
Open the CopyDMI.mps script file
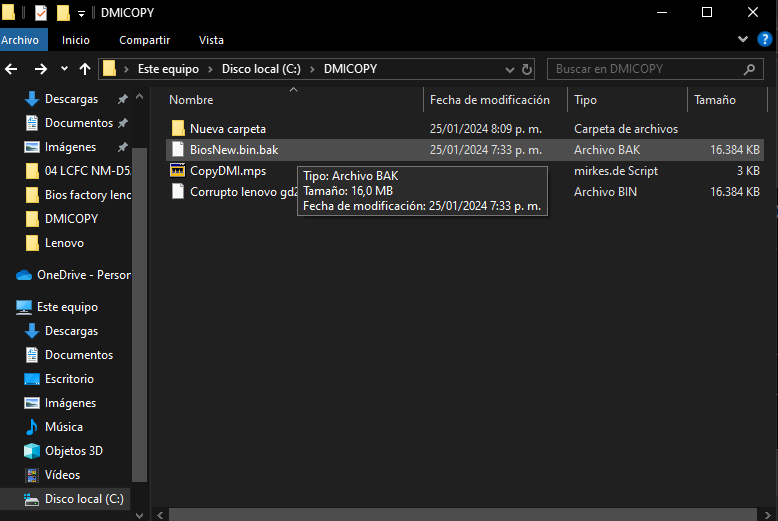[228, 171]
